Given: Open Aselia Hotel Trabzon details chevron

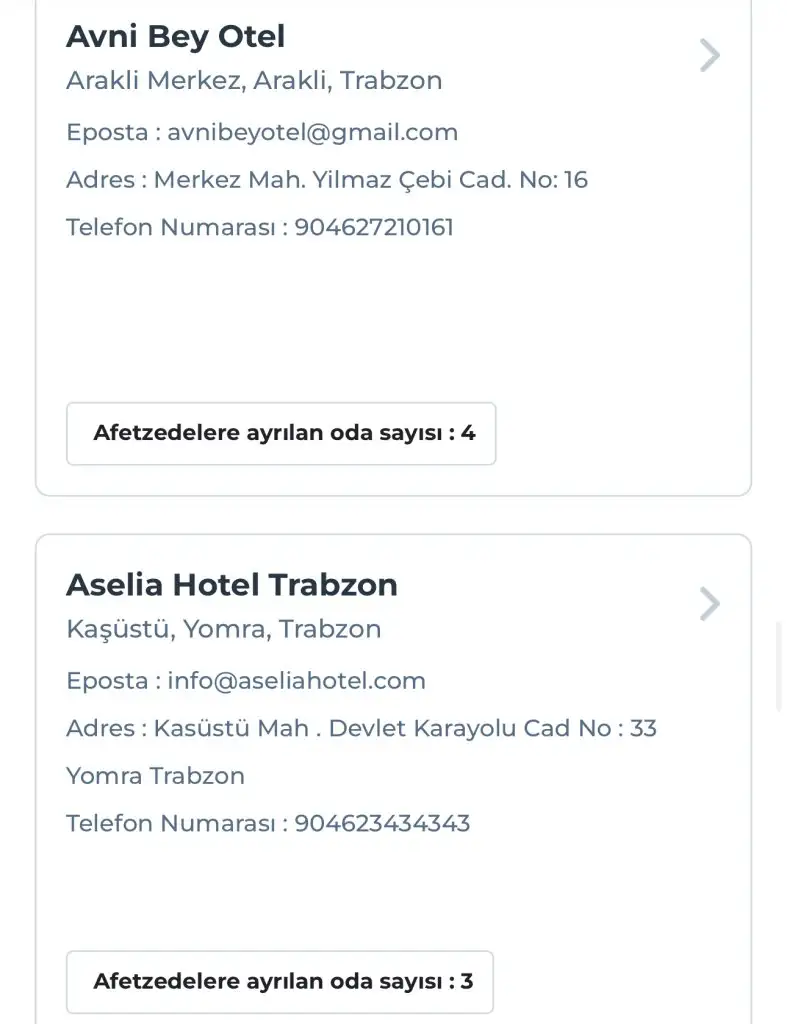Looking at the screenshot, I should click(709, 604).
